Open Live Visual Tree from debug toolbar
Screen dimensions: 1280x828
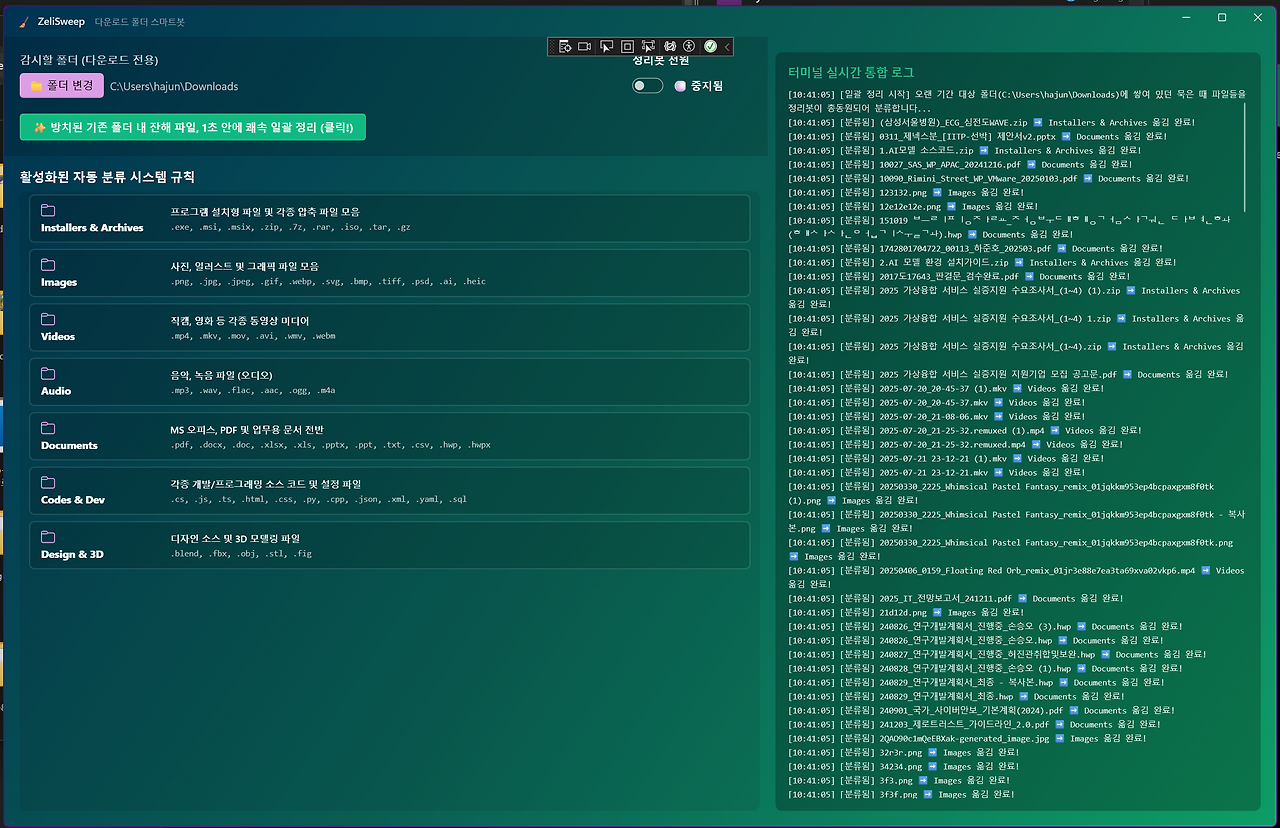pyautogui.click(x=565, y=46)
